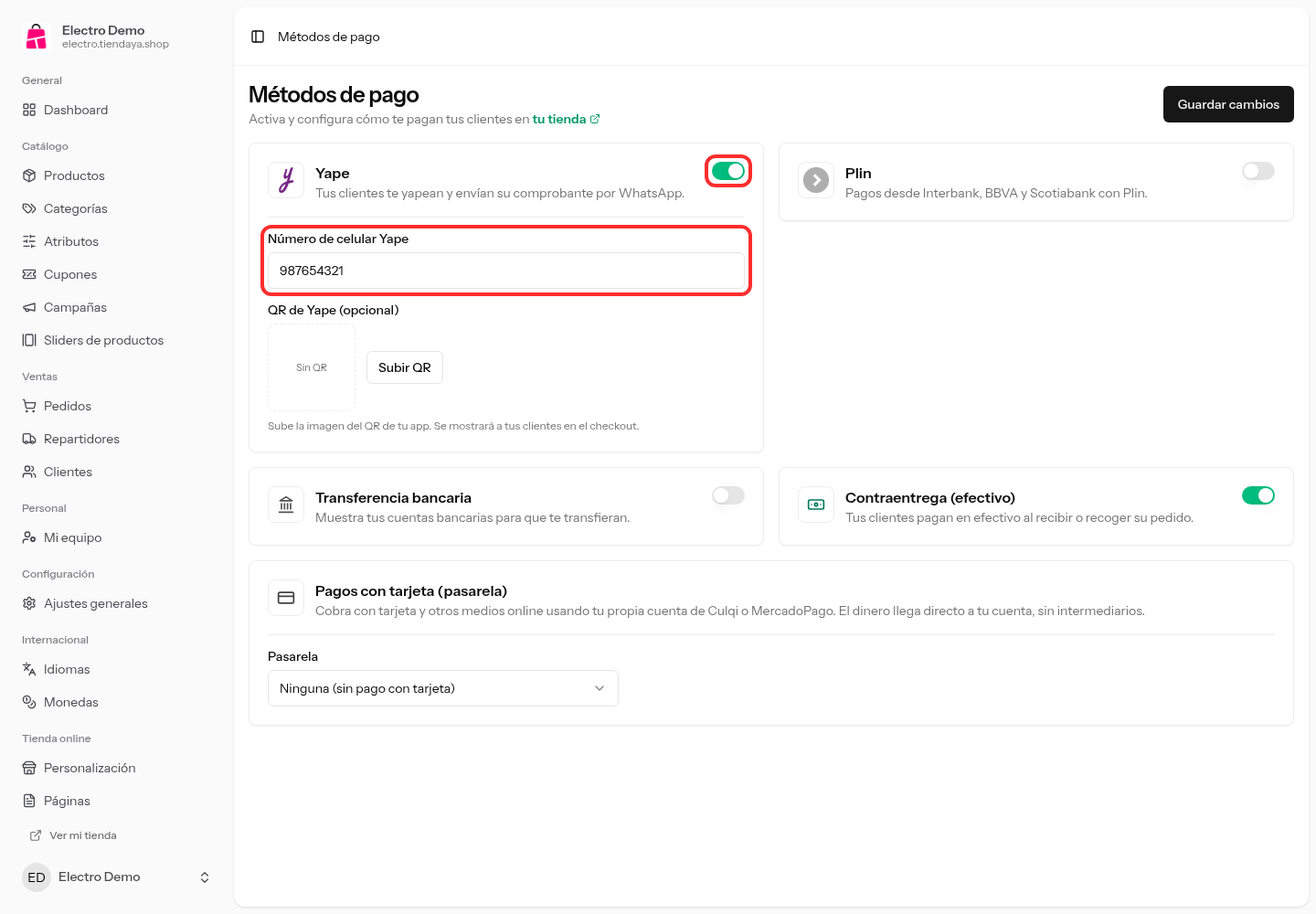Click the Categorías tags icon
Viewport: 1316px width, 914px height.
click(x=29, y=208)
